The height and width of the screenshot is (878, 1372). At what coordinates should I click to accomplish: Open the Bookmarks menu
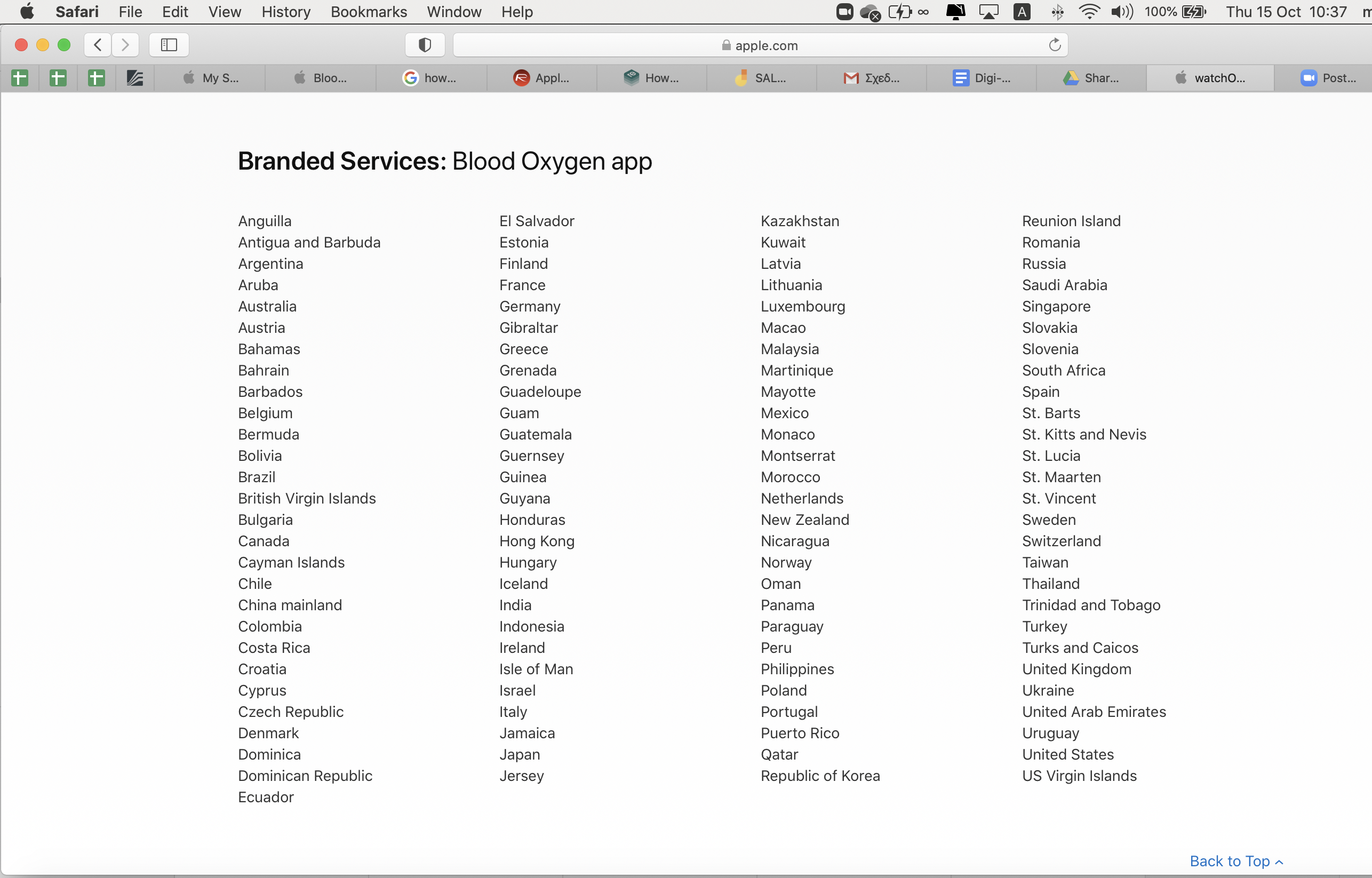[368, 11]
